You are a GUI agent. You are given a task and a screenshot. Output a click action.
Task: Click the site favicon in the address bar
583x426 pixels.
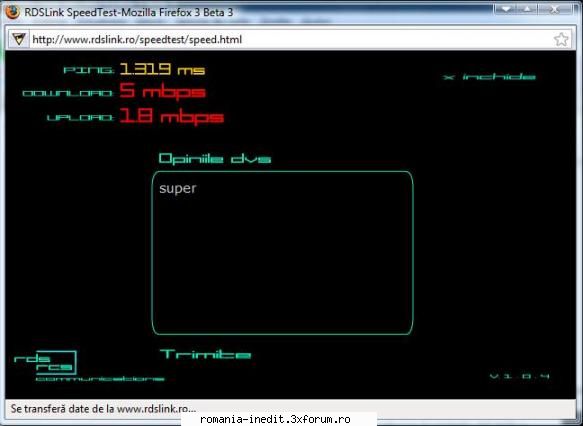click(18, 39)
